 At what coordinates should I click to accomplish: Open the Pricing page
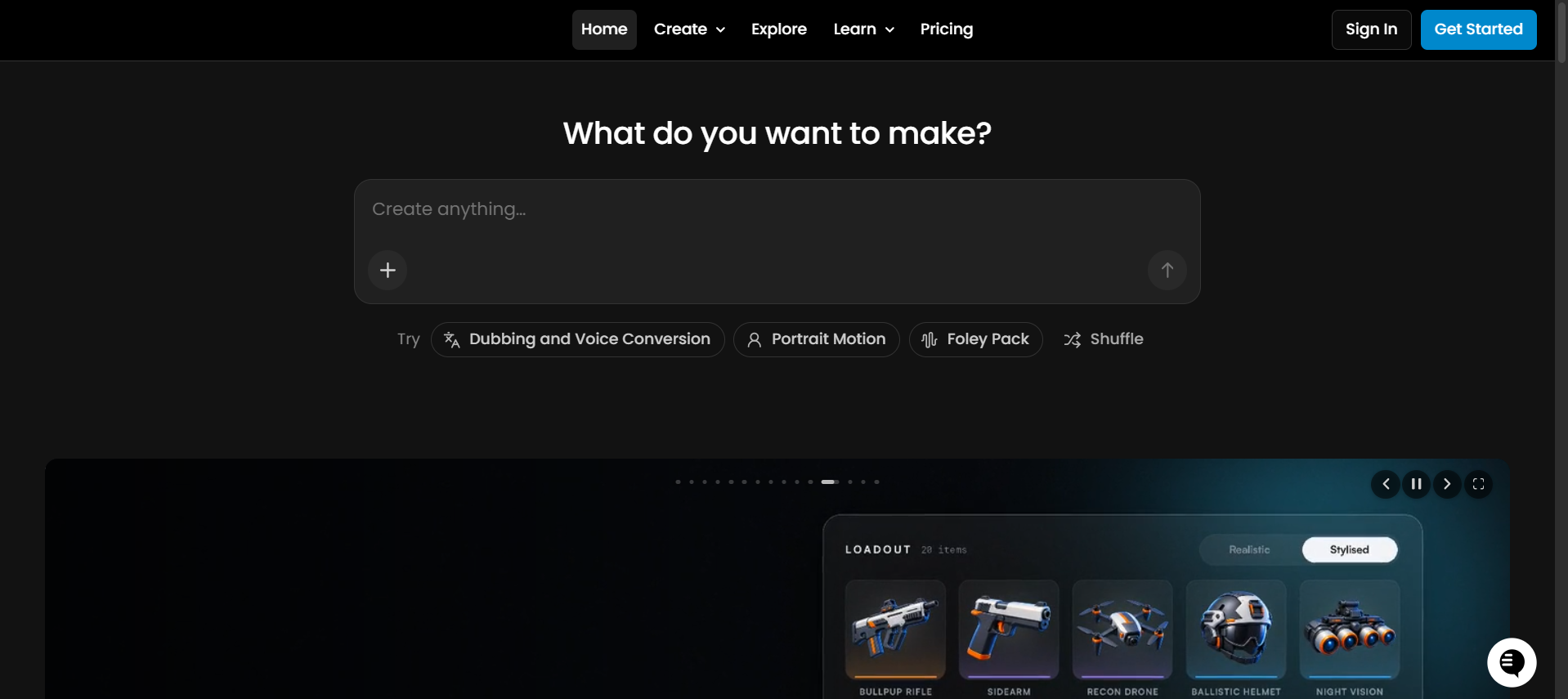pos(947,29)
